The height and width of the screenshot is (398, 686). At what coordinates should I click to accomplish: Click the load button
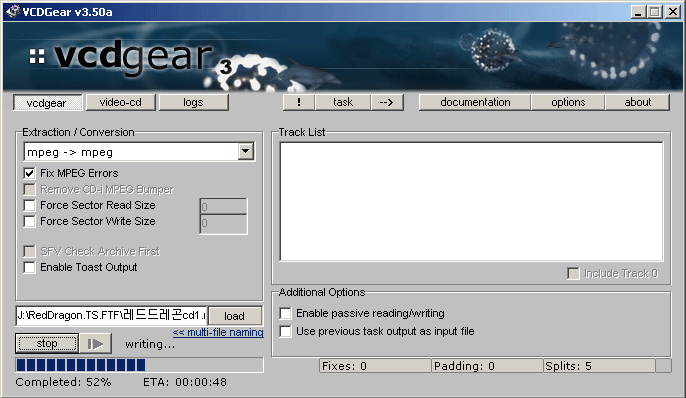pyautogui.click(x=234, y=316)
